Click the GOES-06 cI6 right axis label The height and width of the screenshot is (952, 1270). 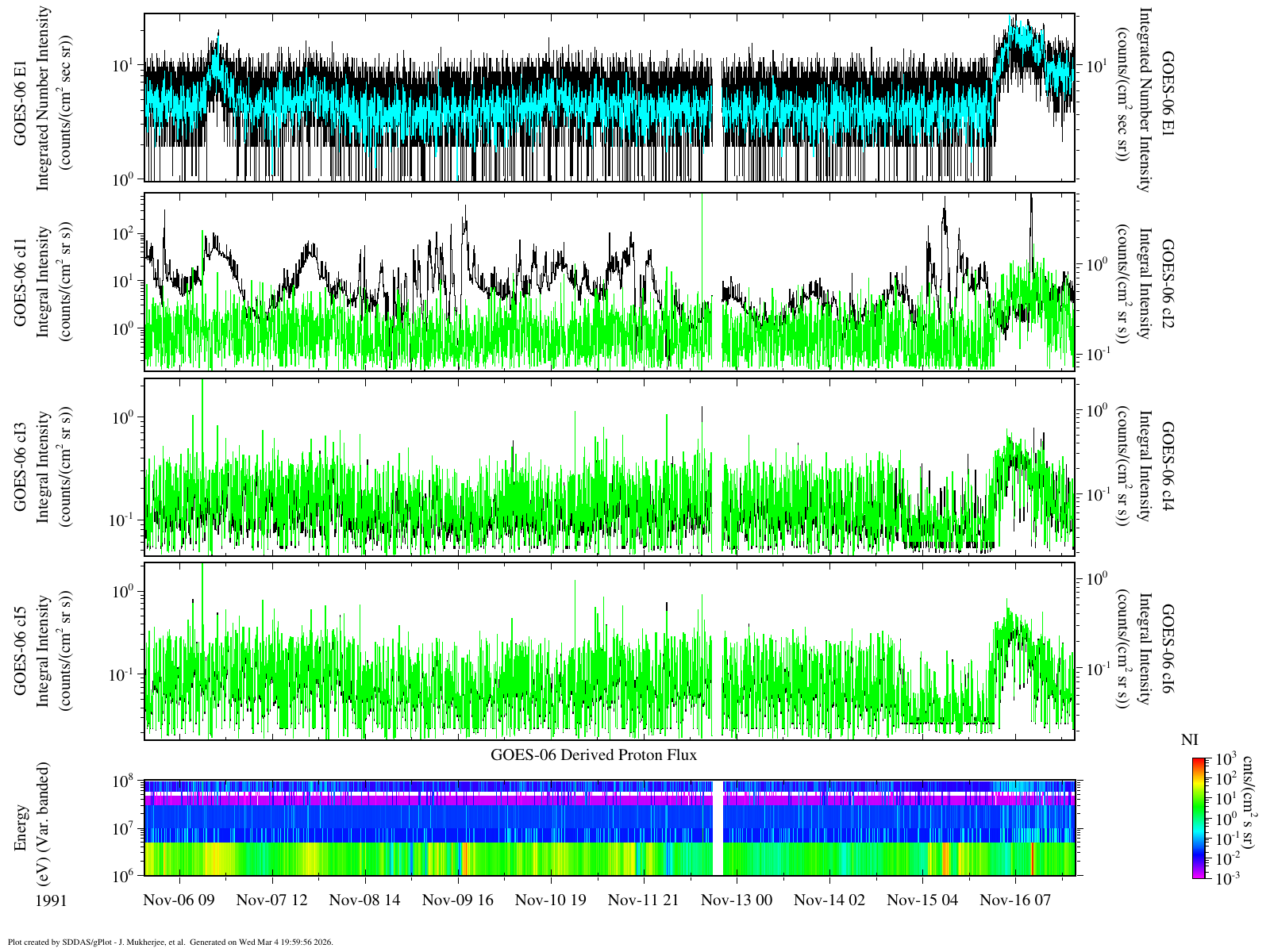pos(1168,652)
